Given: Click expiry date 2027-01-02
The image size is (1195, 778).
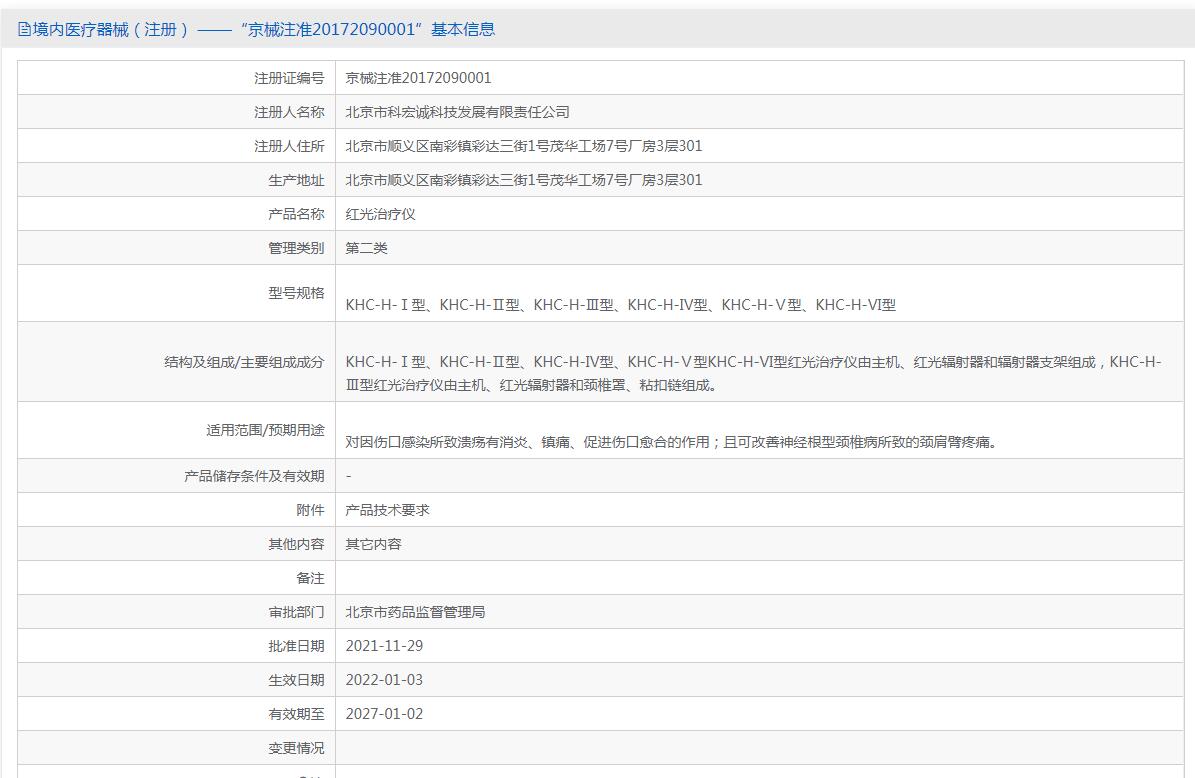Looking at the screenshot, I should coord(384,714).
